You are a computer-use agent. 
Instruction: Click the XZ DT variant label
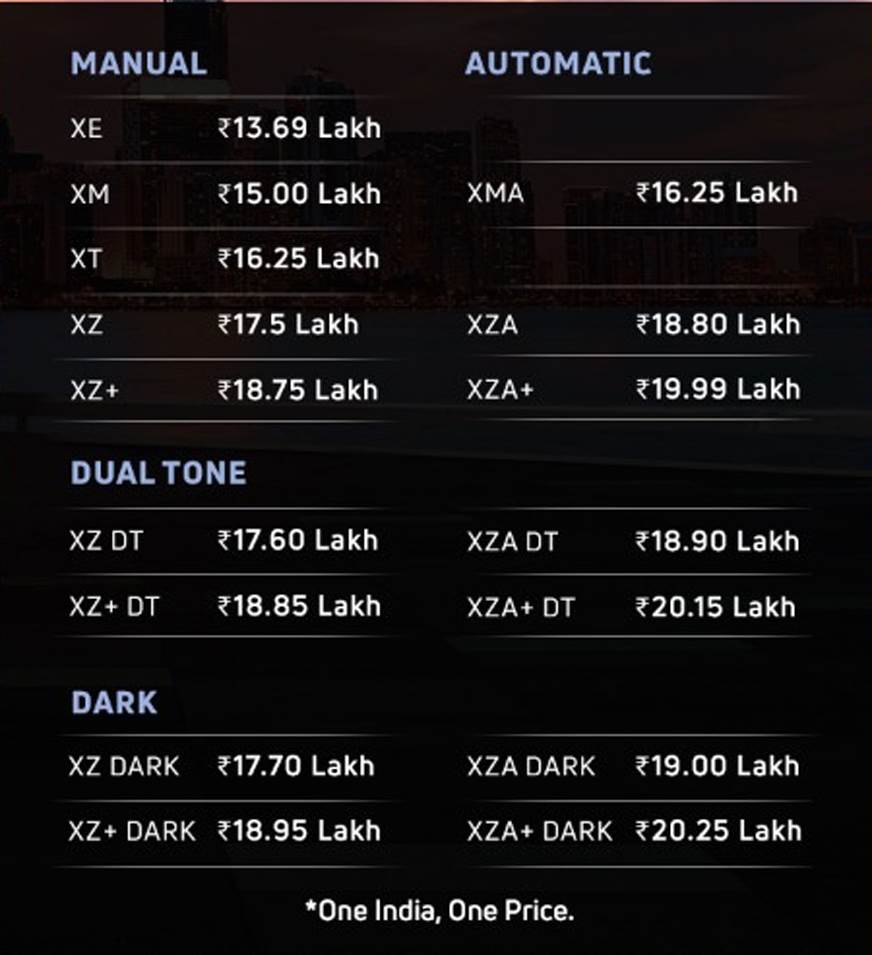point(106,541)
